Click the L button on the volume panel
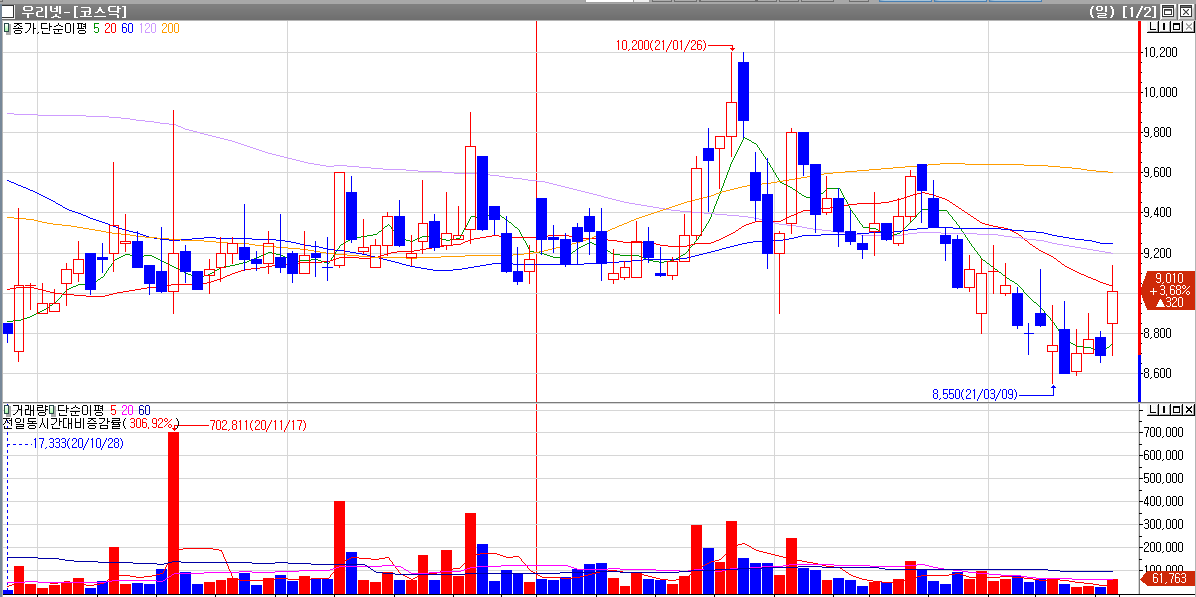 pyautogui.click(x=1152, y=410)
